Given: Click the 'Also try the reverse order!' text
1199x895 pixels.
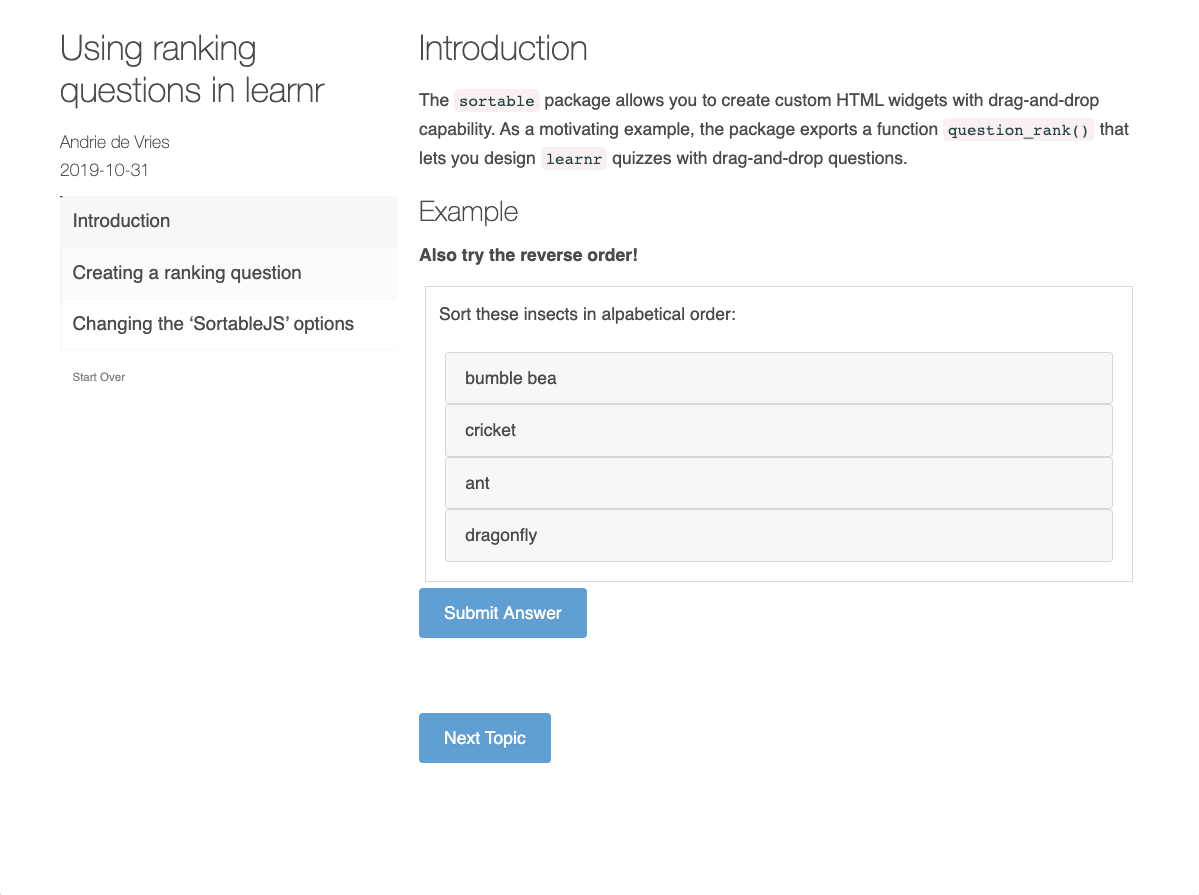Looking at the screenshot, I should 528,255.
